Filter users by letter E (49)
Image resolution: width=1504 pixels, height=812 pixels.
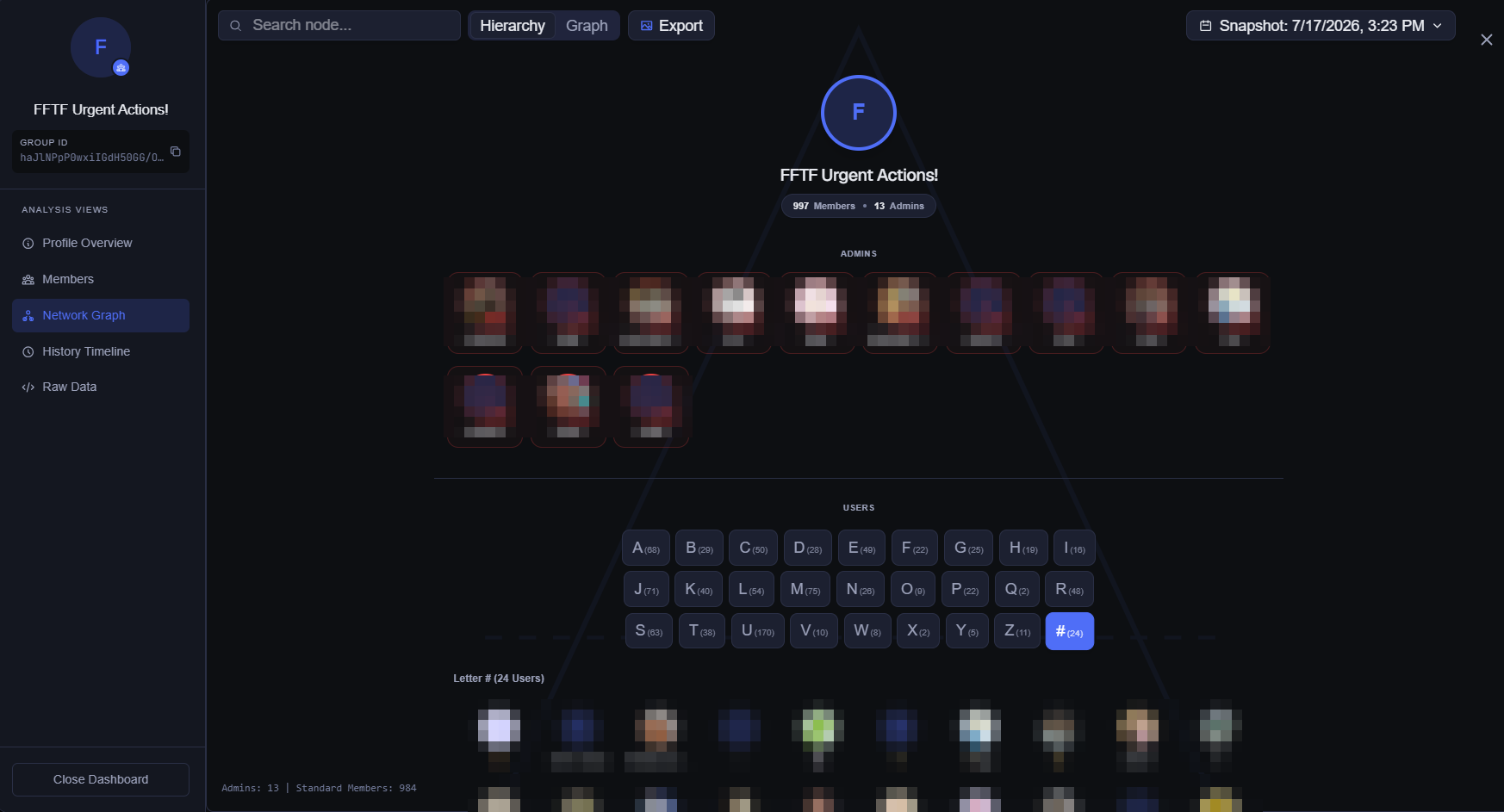861,549
